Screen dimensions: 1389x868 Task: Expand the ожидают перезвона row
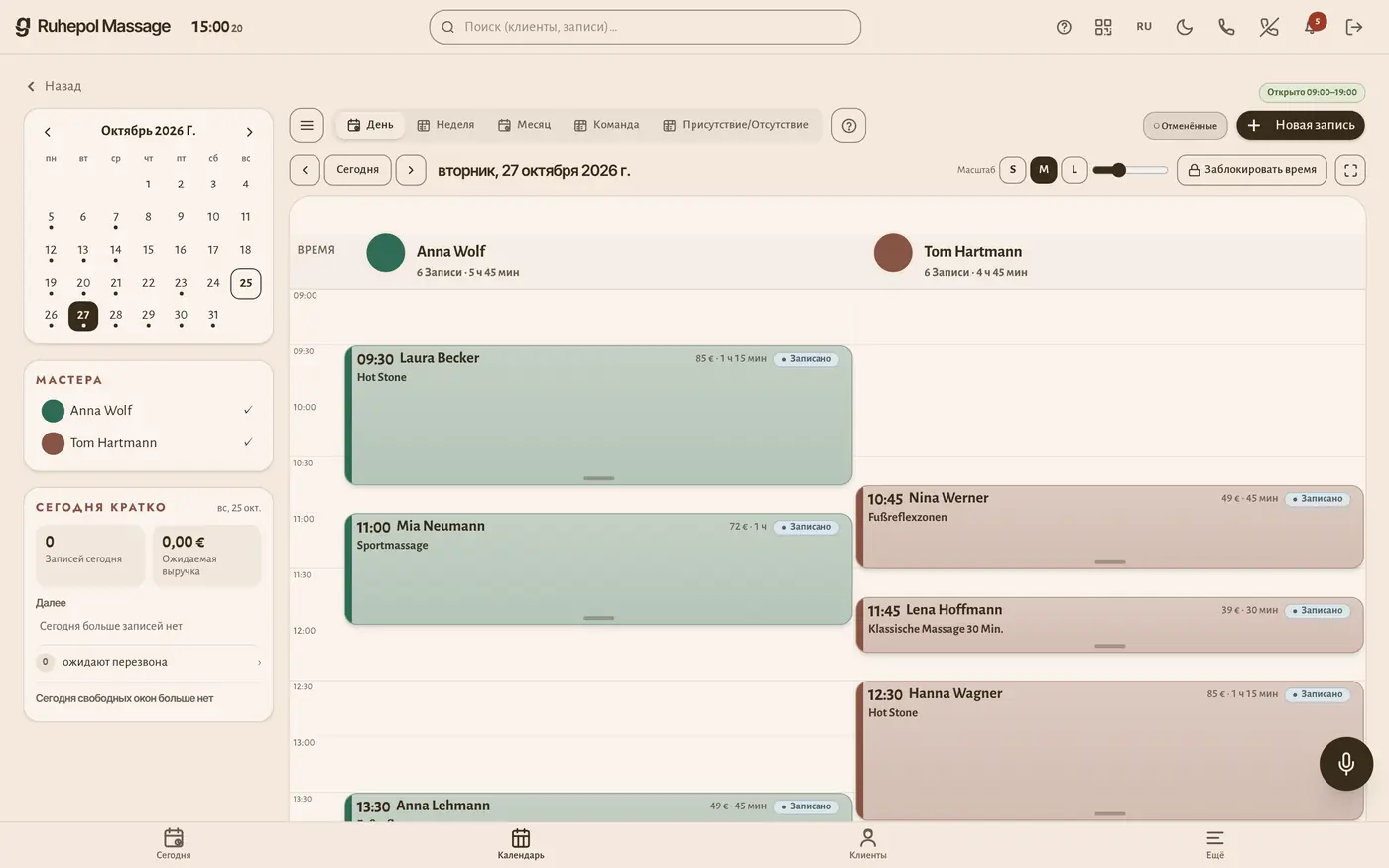[x=149, y=662]
